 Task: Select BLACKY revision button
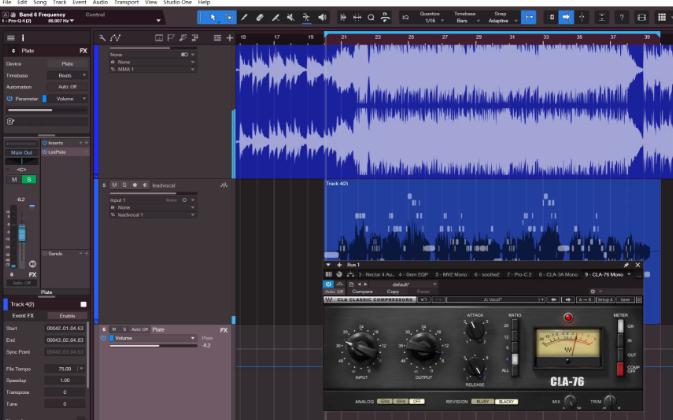pyautogui.click(x=506, y=402)
